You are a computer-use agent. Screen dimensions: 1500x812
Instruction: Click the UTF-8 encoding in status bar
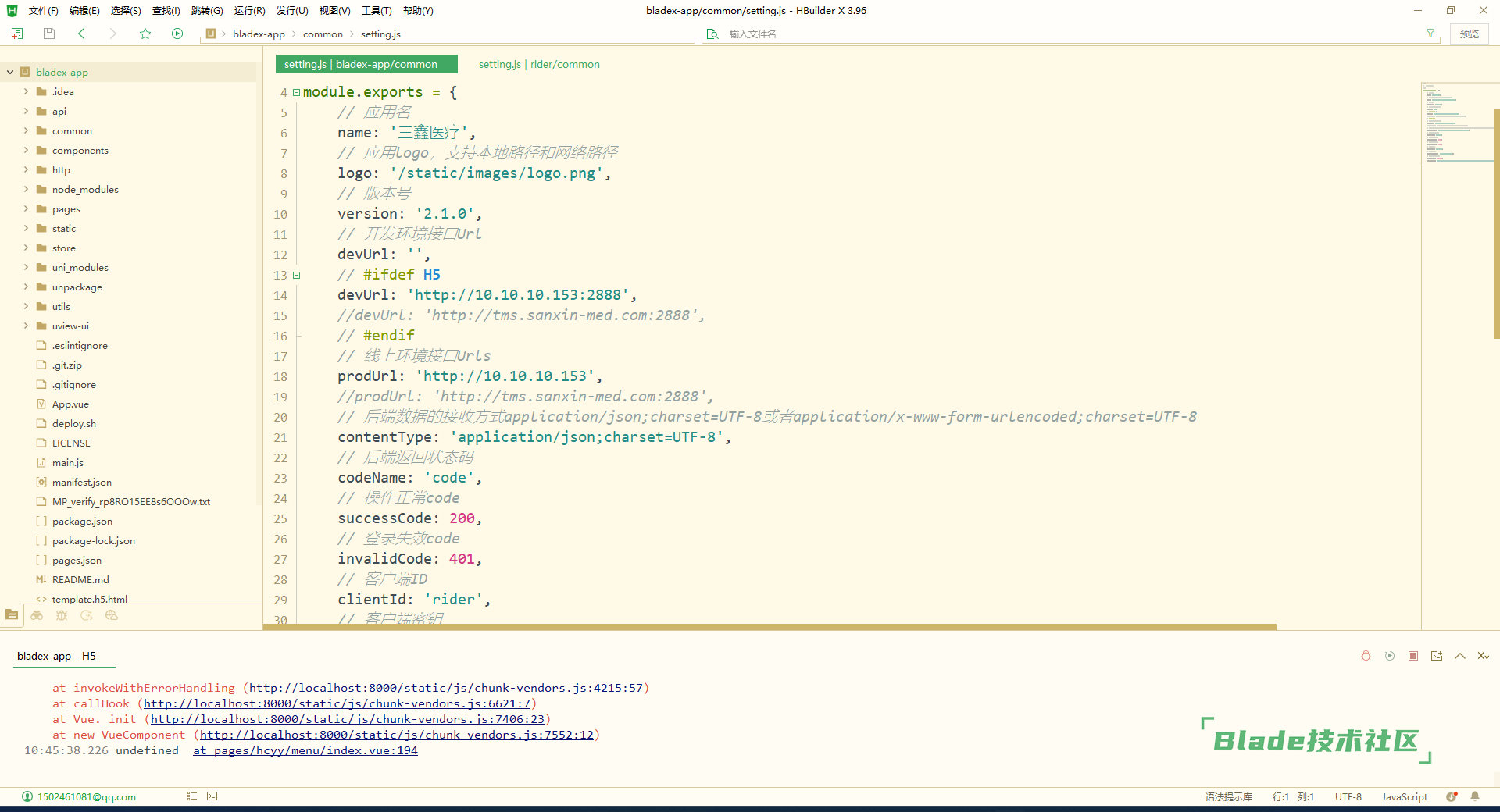(x=1348, y=796)
